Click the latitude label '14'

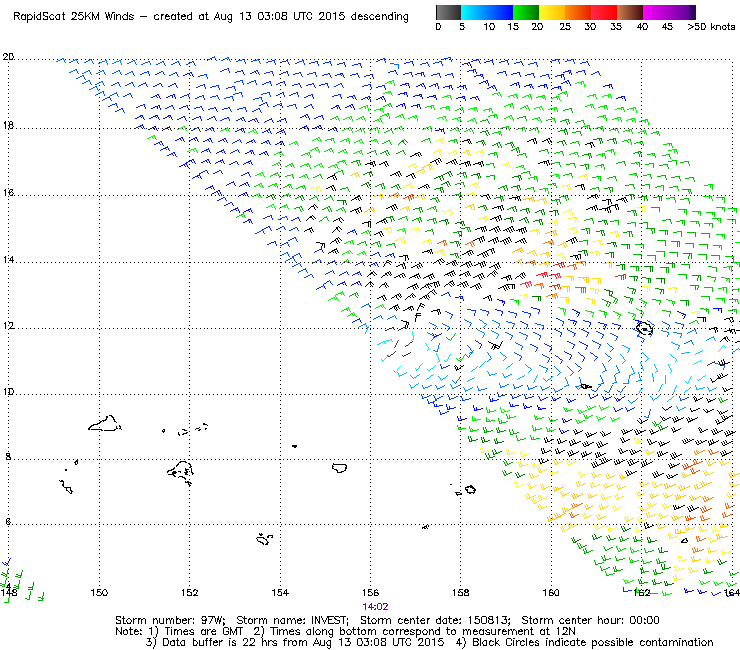[x=8, y=260]
